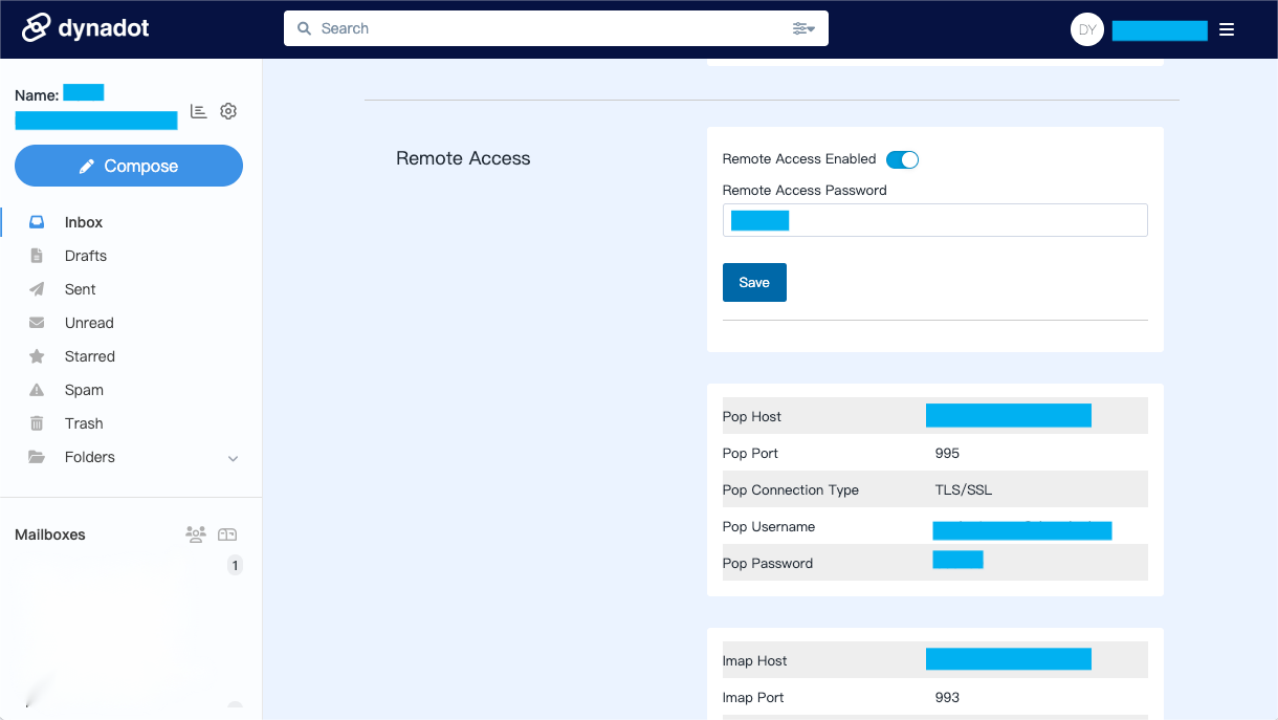The width and height of the screenshot is (1278, 720).
Task: Click the Unread envelope icon
Action: tap(37, 323)
